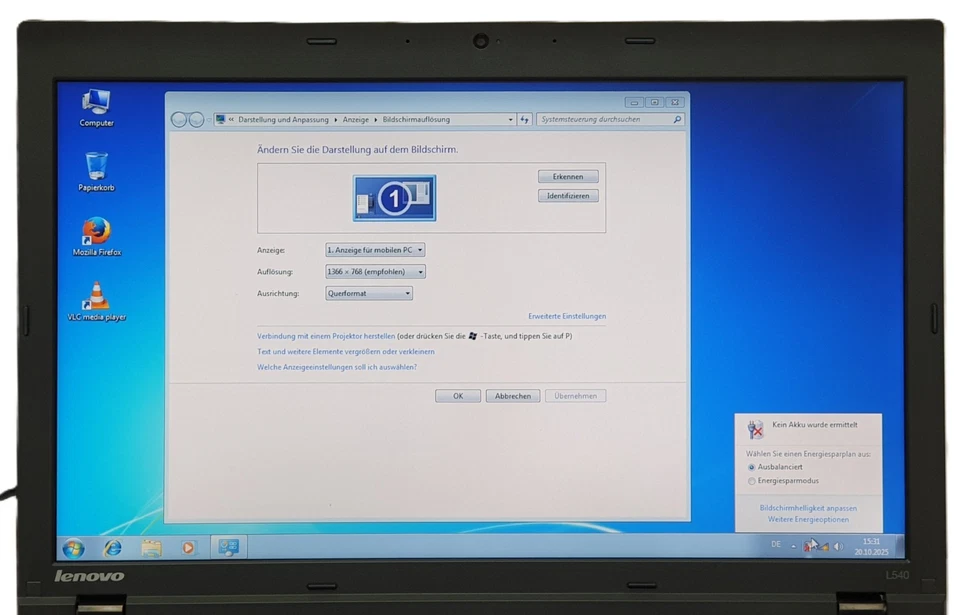Open the Windows Start menu orb
This screenshot has width=960, height=615.
click(73, 548)
